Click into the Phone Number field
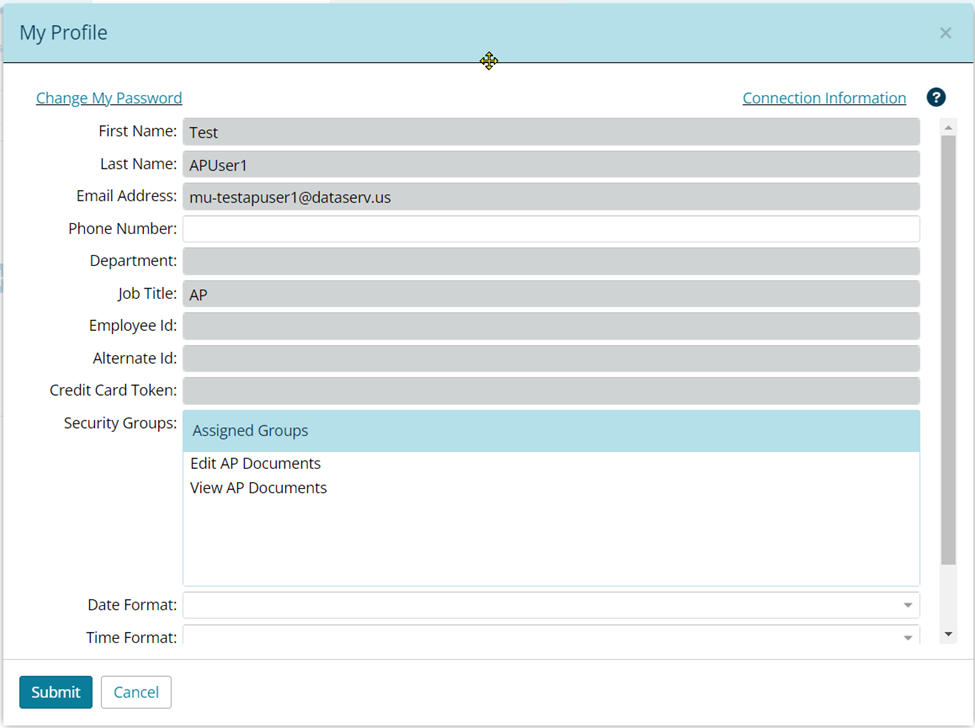The height and width of the screenshot is (728, 975). 550,229
